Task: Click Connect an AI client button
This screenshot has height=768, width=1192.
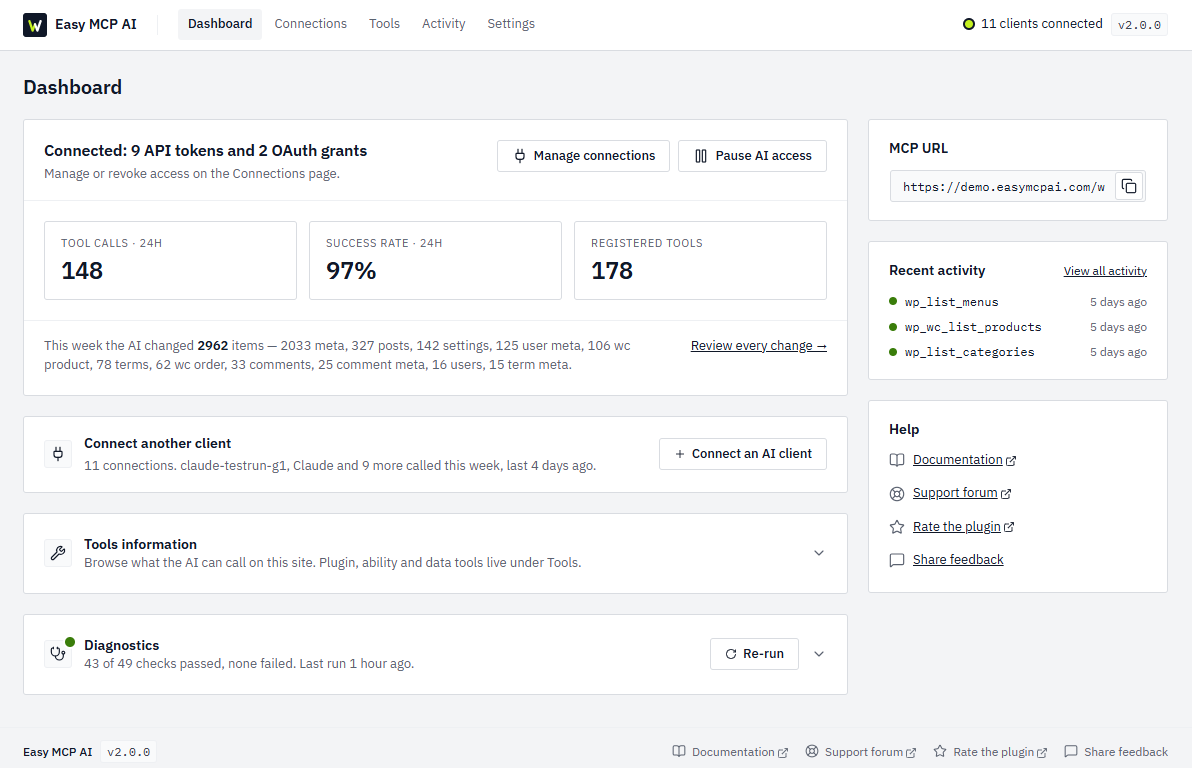Action: coord(743,454)
